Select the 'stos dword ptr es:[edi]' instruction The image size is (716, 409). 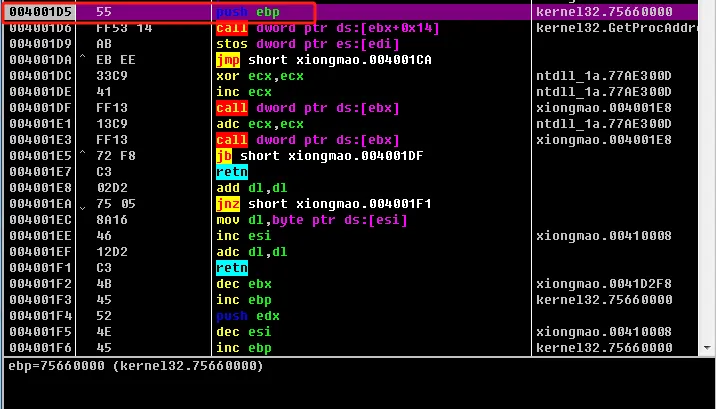tap(308, 44)
